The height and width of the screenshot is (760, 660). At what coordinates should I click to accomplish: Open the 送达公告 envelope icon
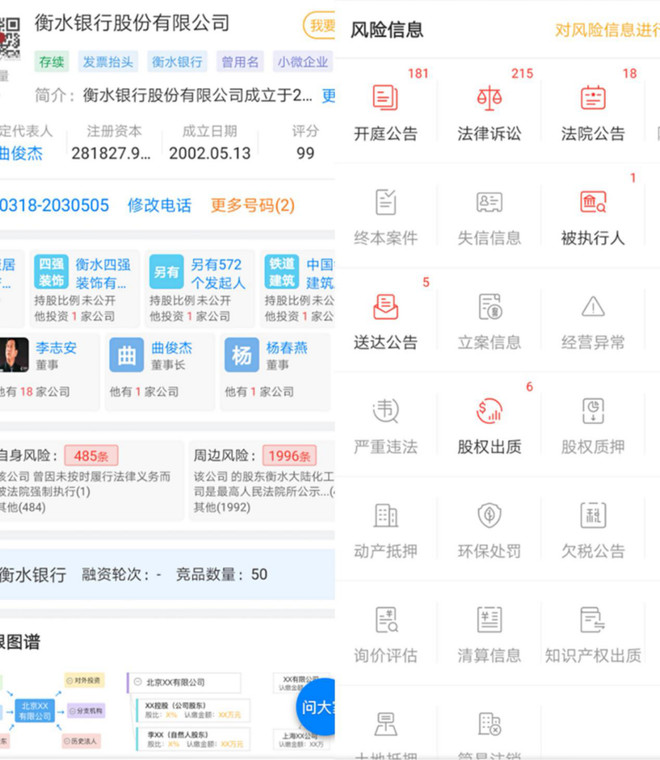(x=385, y=307)
